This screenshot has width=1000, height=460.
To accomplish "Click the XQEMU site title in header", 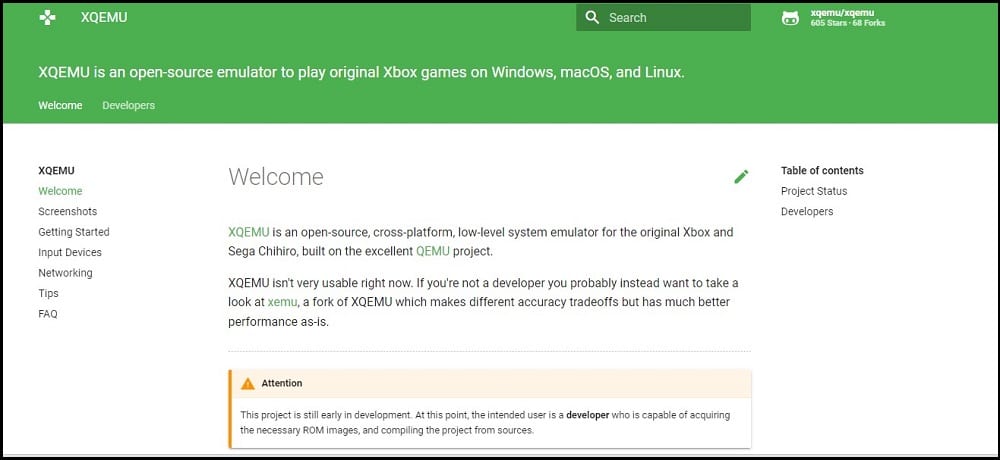I will click(x=104, y=17).
